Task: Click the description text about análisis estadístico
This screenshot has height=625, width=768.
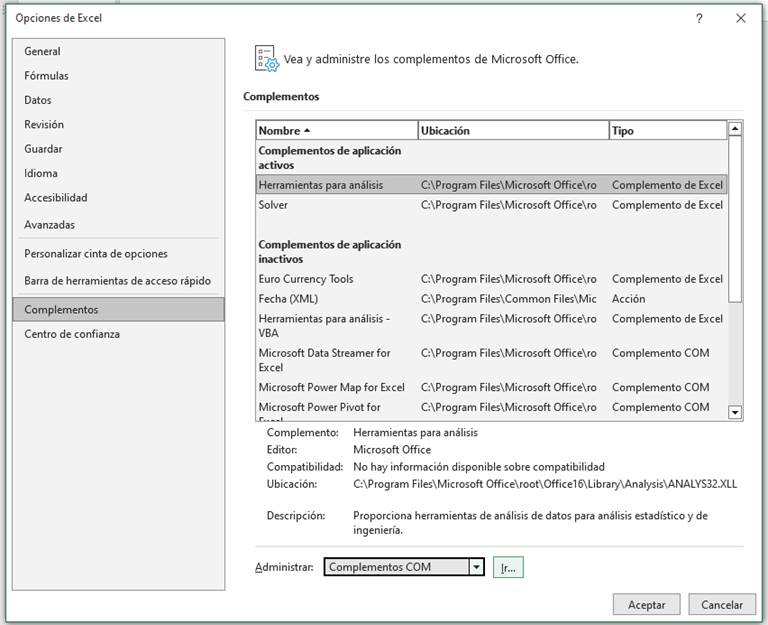Action: [530, 523]
